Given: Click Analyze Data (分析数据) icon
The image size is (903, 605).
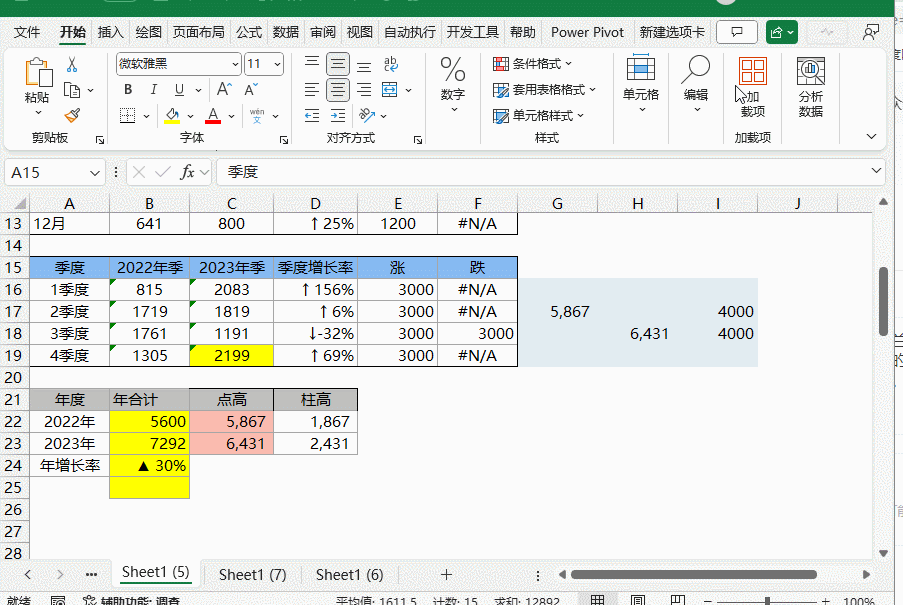Looking at the screenshot, I should (x=810, y=87).
